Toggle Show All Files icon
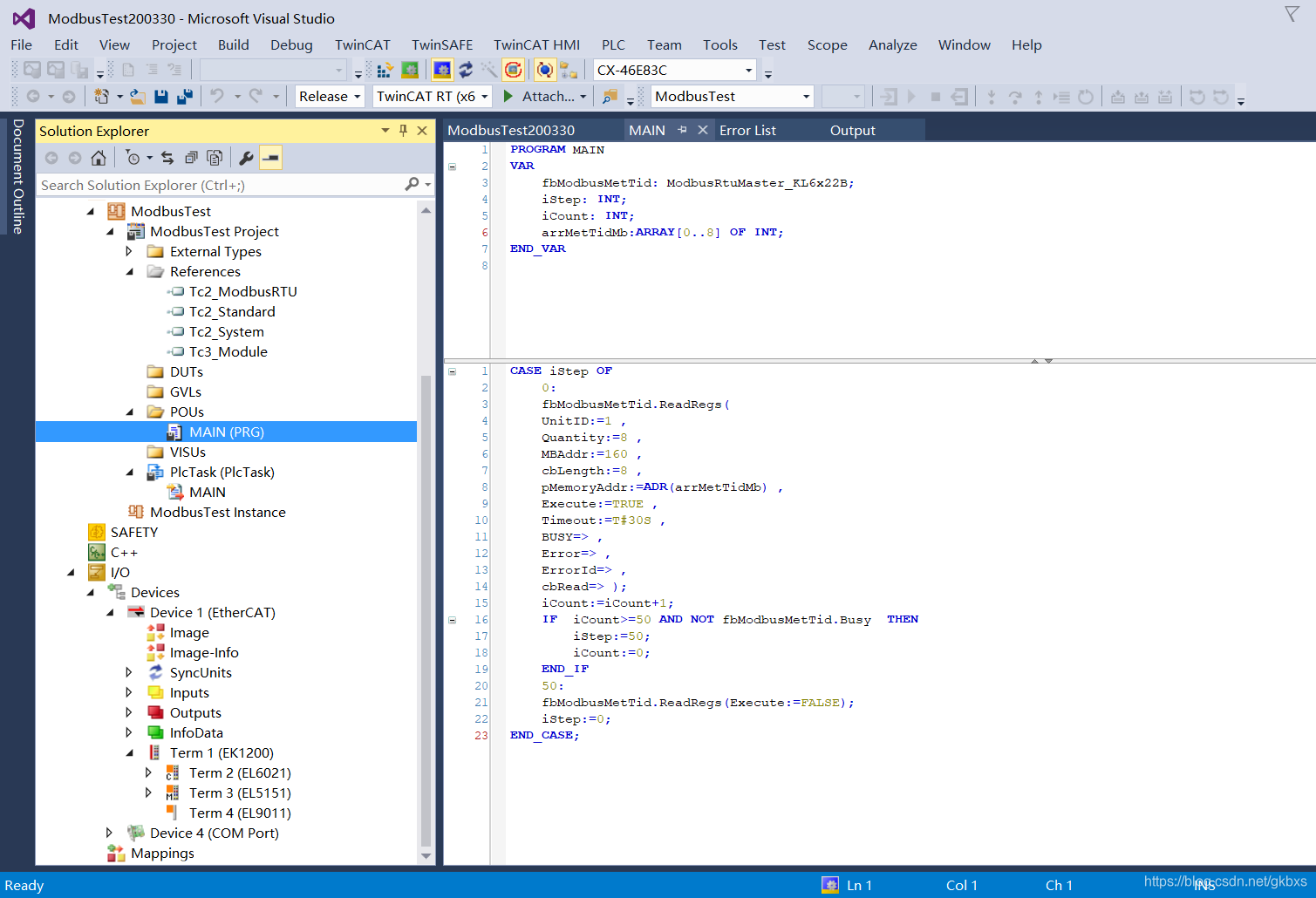The image size is (1316, 898). point(215,158)
